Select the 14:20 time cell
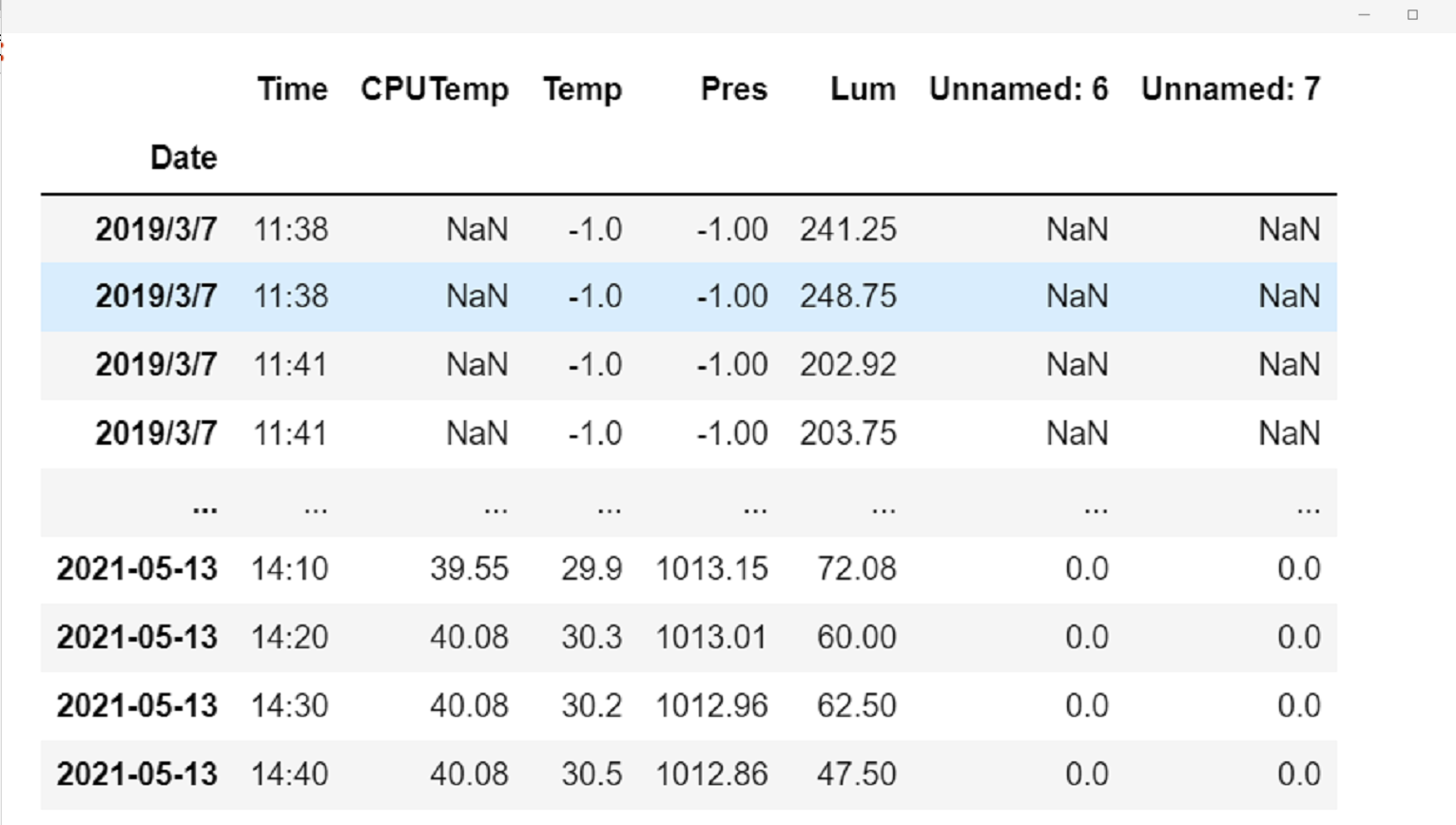The width and height of the screenshot is (1456, 825). click(289, 638)
